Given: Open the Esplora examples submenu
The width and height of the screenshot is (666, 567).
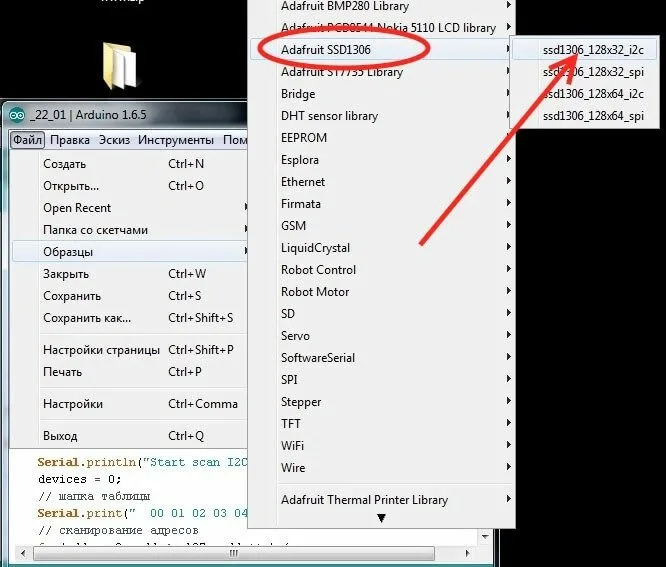Looking at the screenshot, I should pos(382,160).
